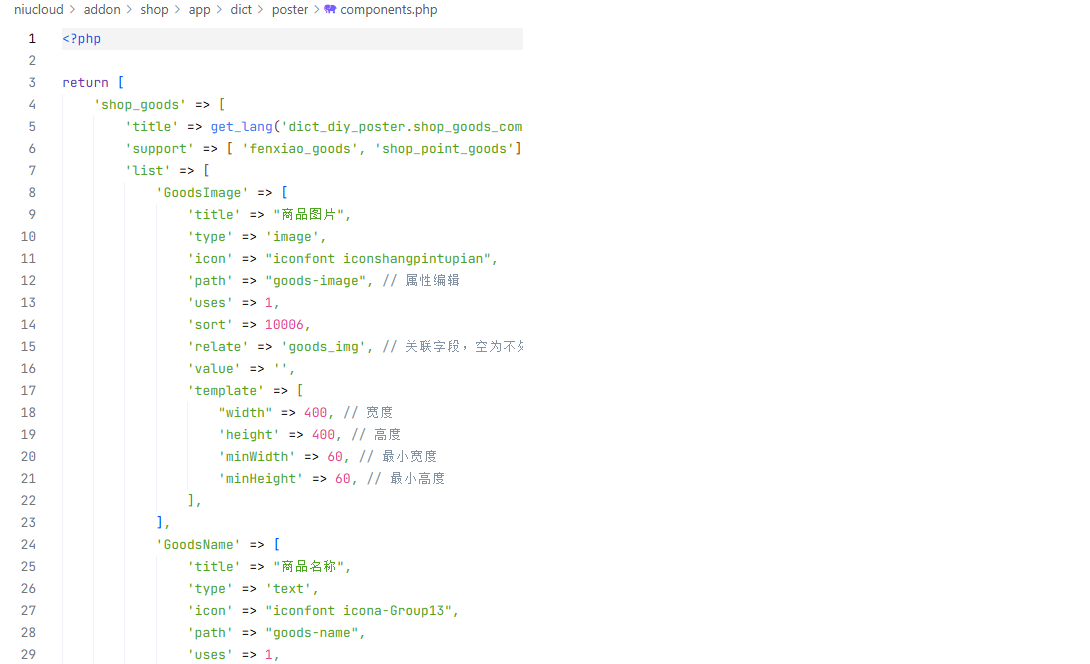
Task: Click line number 24 at GoodsName
Action: pyautogui.click(x=28, y=545)
